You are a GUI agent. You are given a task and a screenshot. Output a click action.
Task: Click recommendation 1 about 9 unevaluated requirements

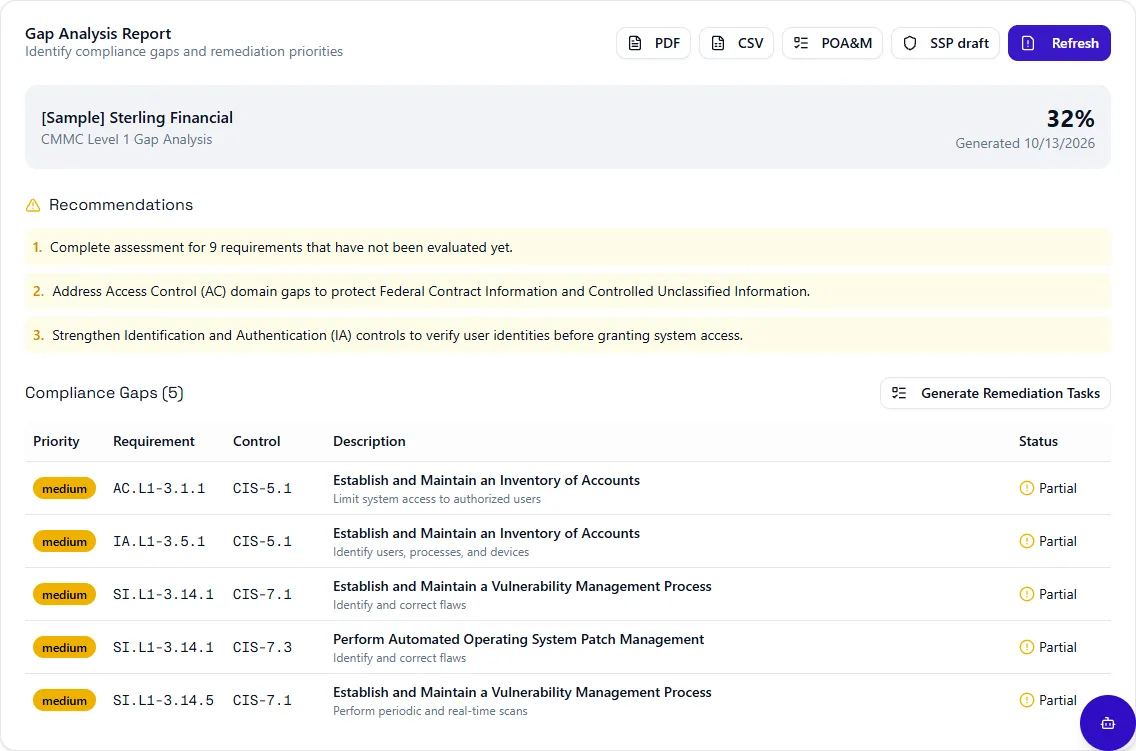pos(567,248)
